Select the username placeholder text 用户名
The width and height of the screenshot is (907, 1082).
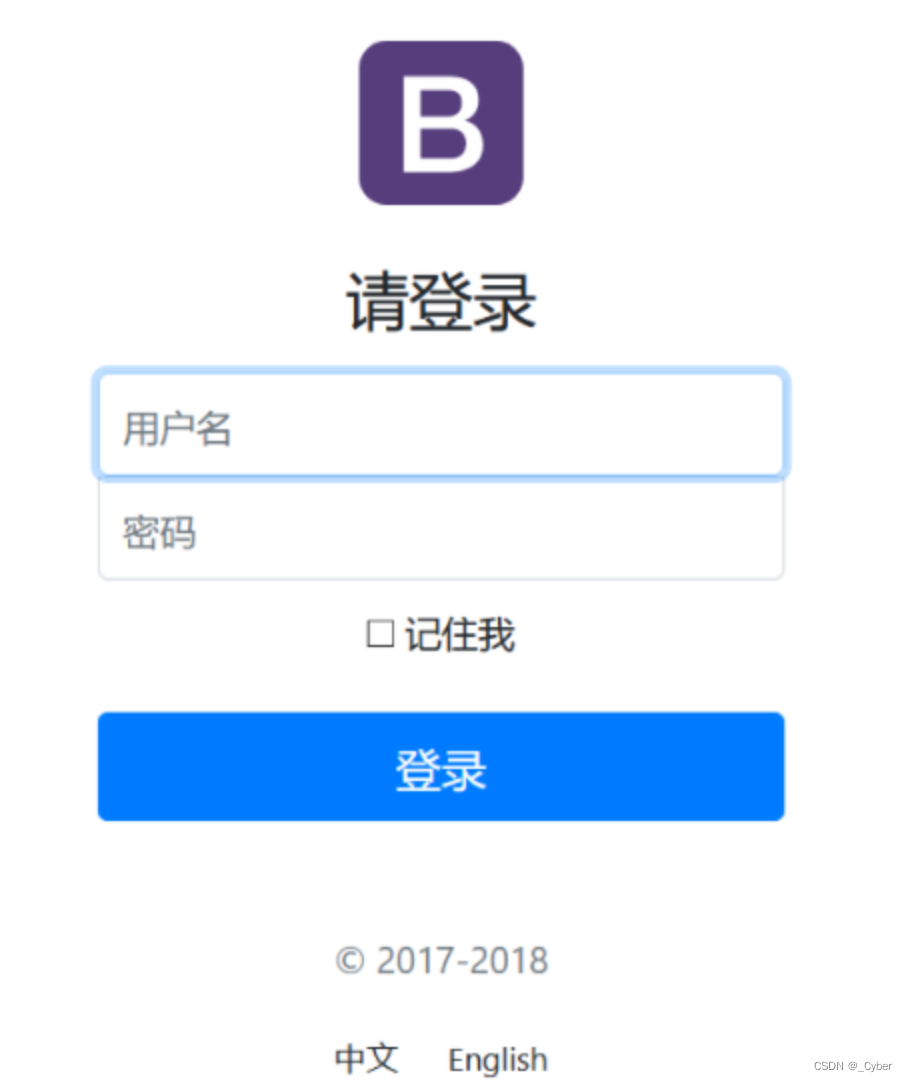[x=177, y=428]
